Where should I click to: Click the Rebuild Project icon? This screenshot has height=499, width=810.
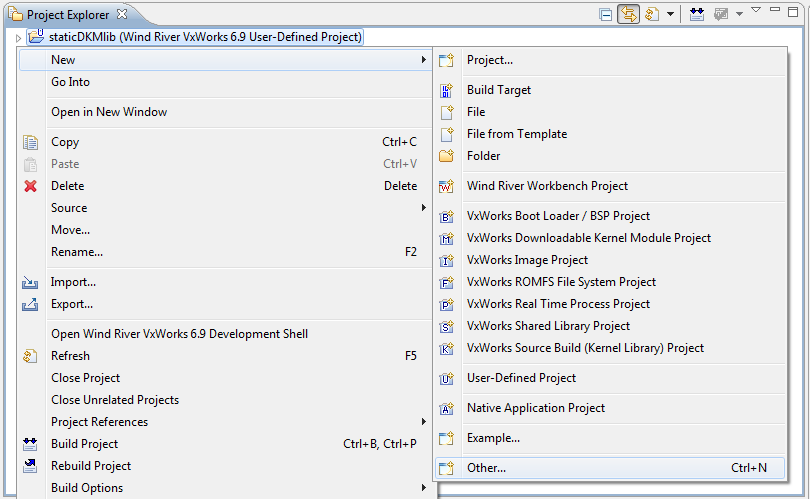pyautogui.click(x=30, y=466)
